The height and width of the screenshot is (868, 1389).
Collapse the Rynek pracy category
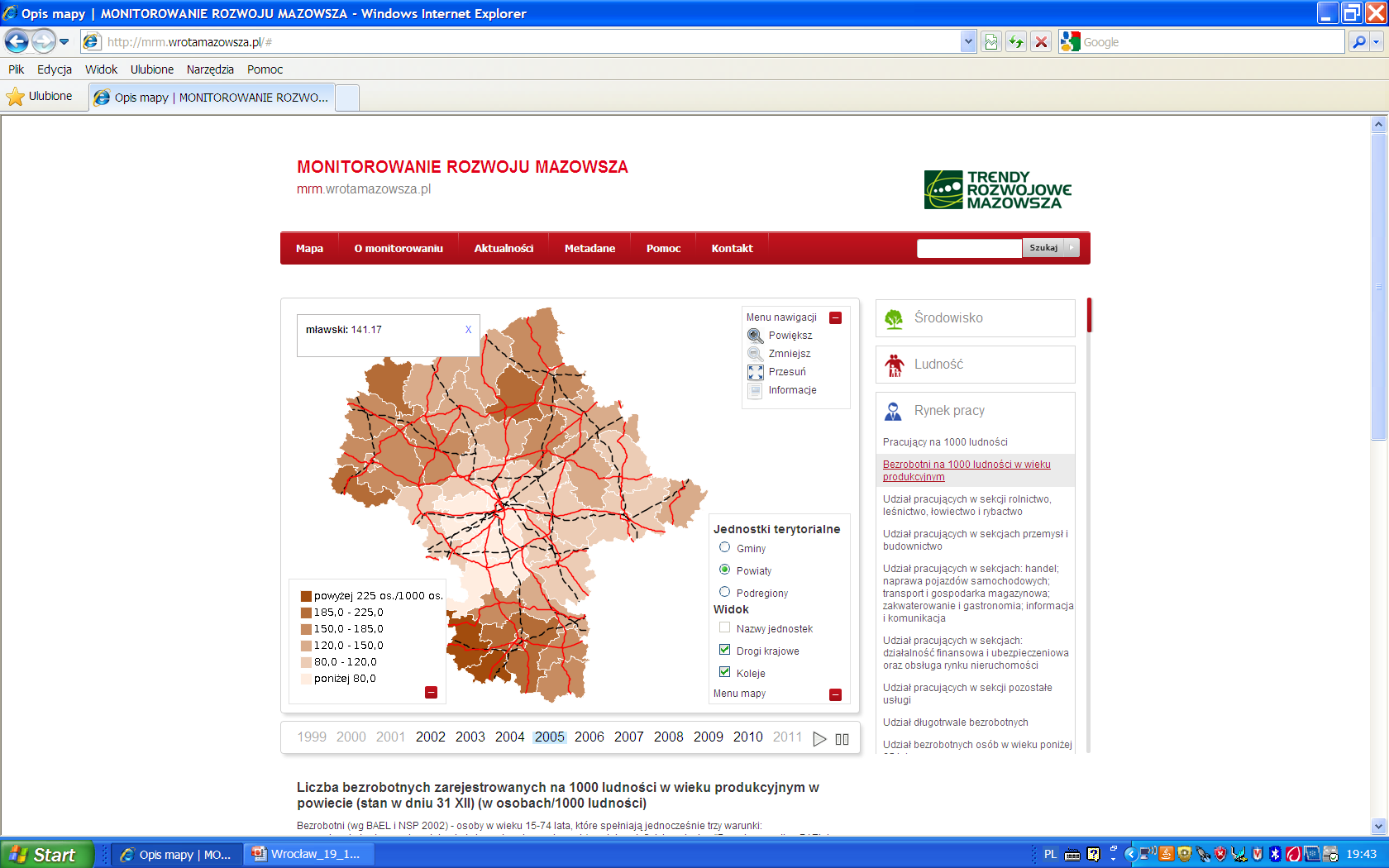[975, 411]
